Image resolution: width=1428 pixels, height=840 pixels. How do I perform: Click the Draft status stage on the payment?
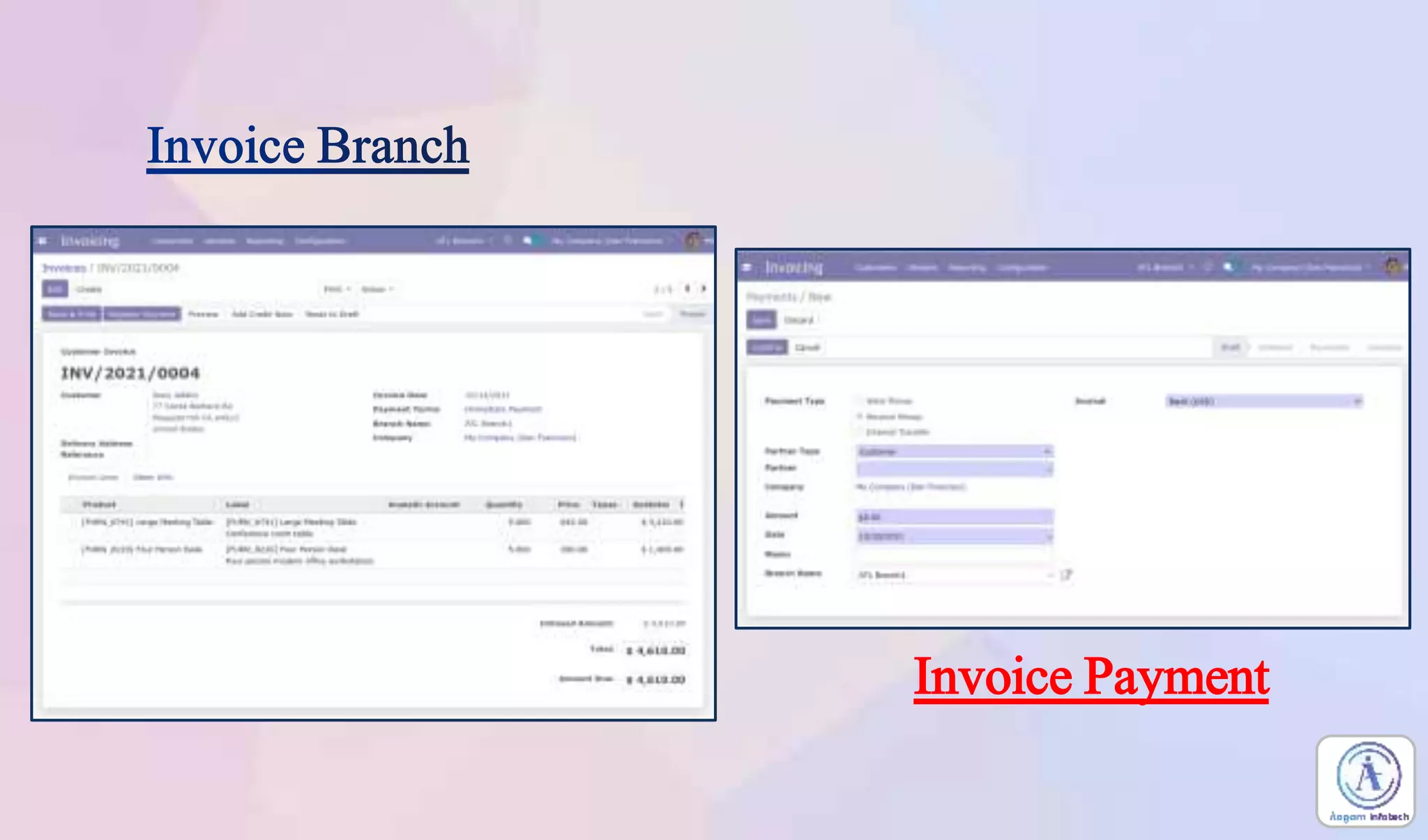pyautogui.click(x=1231, y=347)
